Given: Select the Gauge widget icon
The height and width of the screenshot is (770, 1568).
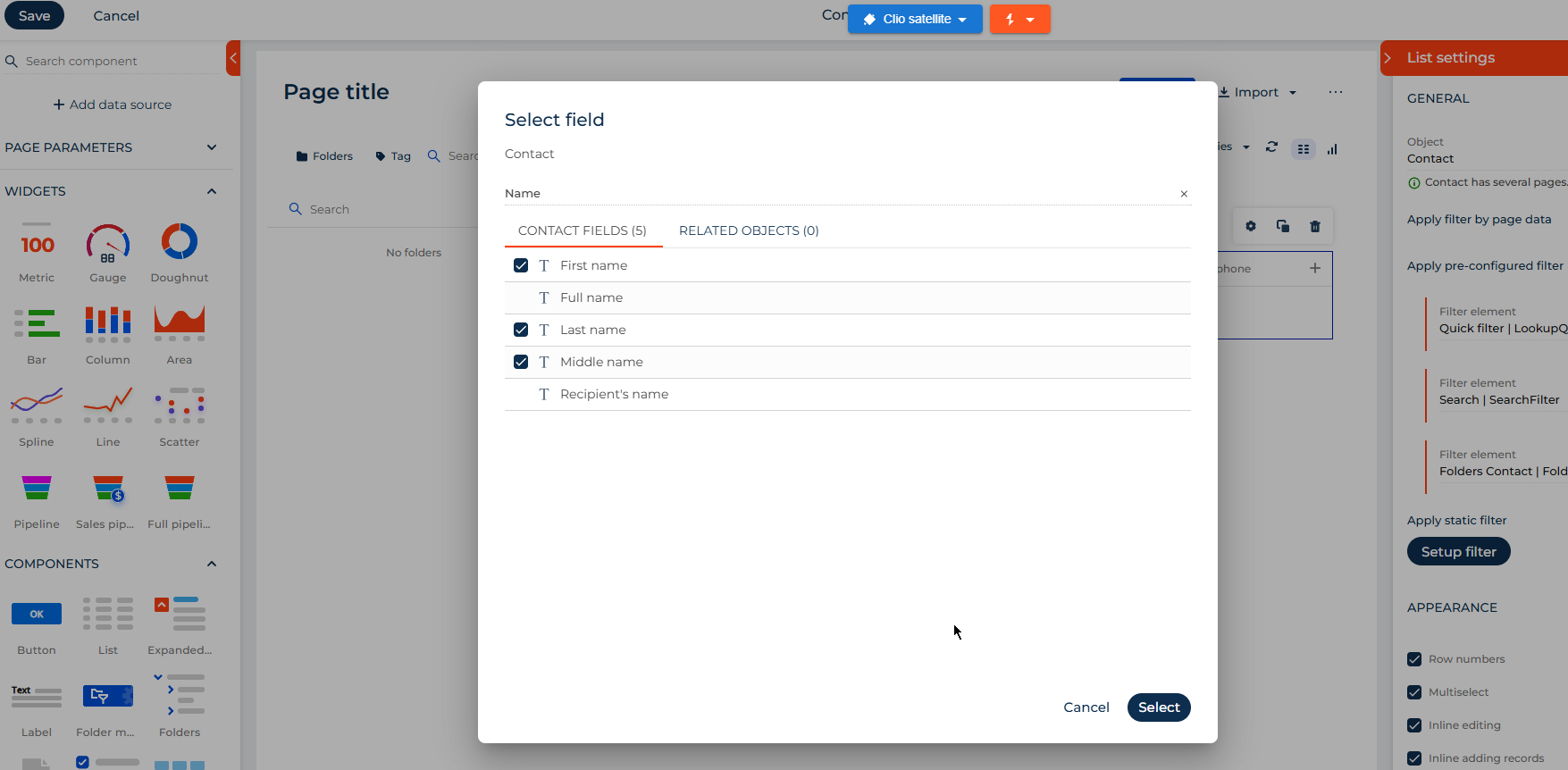Looking at the screenshot, I should pos(107,244).
